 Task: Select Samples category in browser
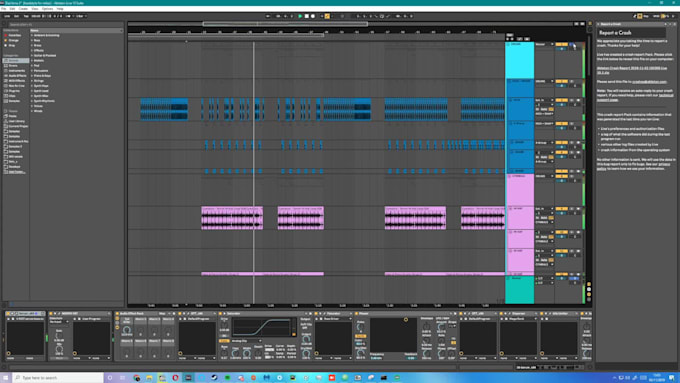pyautogui.click(x=14, y=101)
